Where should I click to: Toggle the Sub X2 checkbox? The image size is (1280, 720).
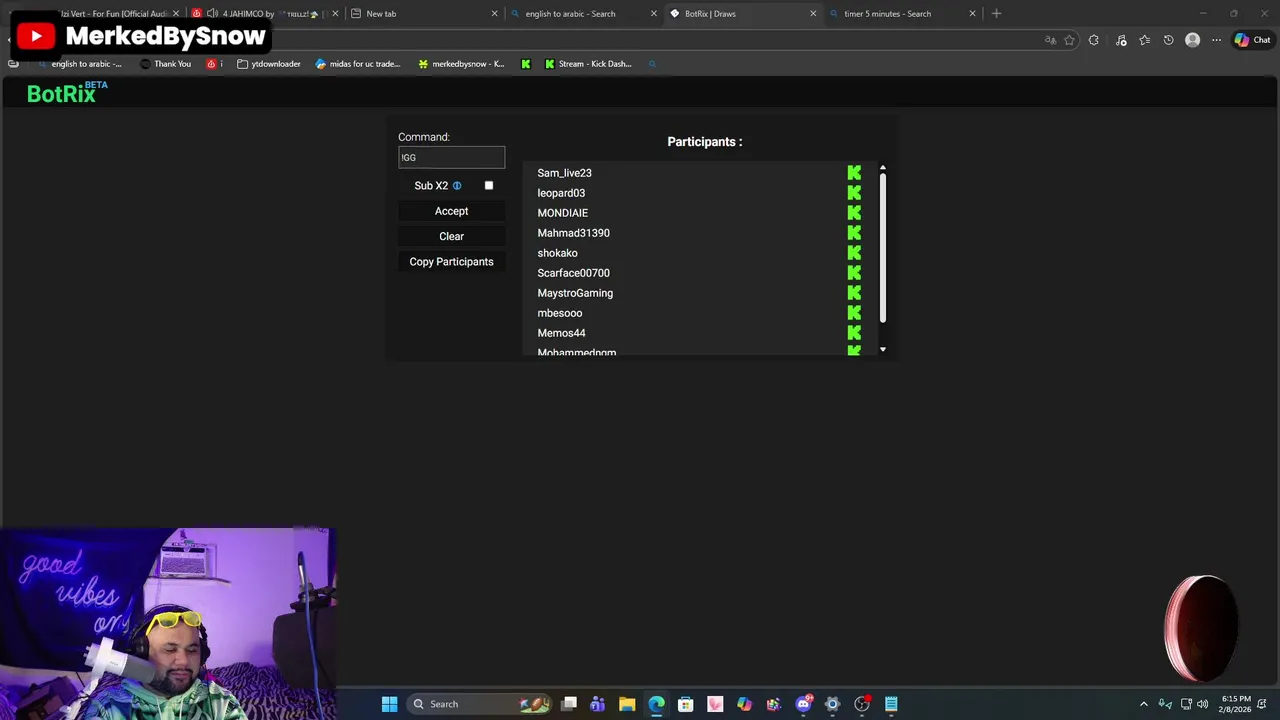coord(489,186)
